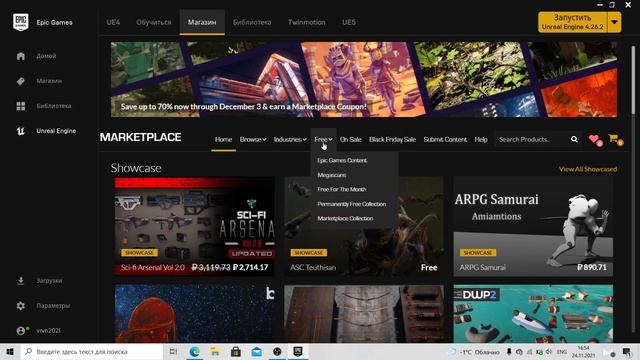Expand the engine version dropdown arrow
This screenshot has height=360, width=640.
pos(614,22)
